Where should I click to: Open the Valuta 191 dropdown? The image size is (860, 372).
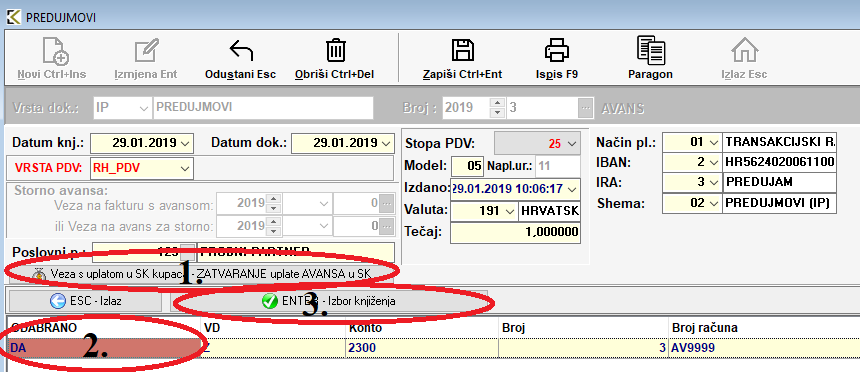pyautogui.click(x=510, y=210)
